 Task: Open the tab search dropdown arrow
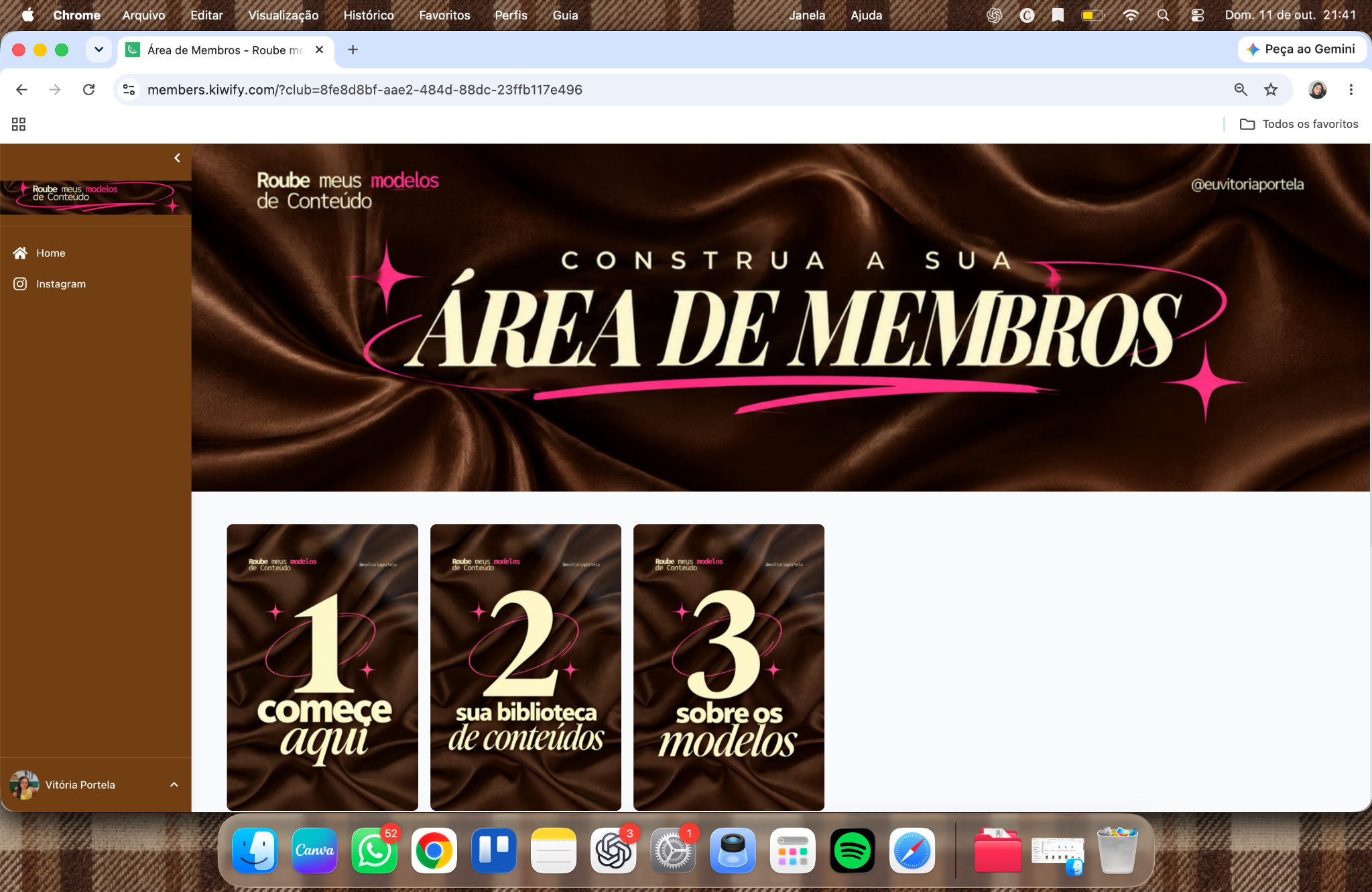(99, 50)
